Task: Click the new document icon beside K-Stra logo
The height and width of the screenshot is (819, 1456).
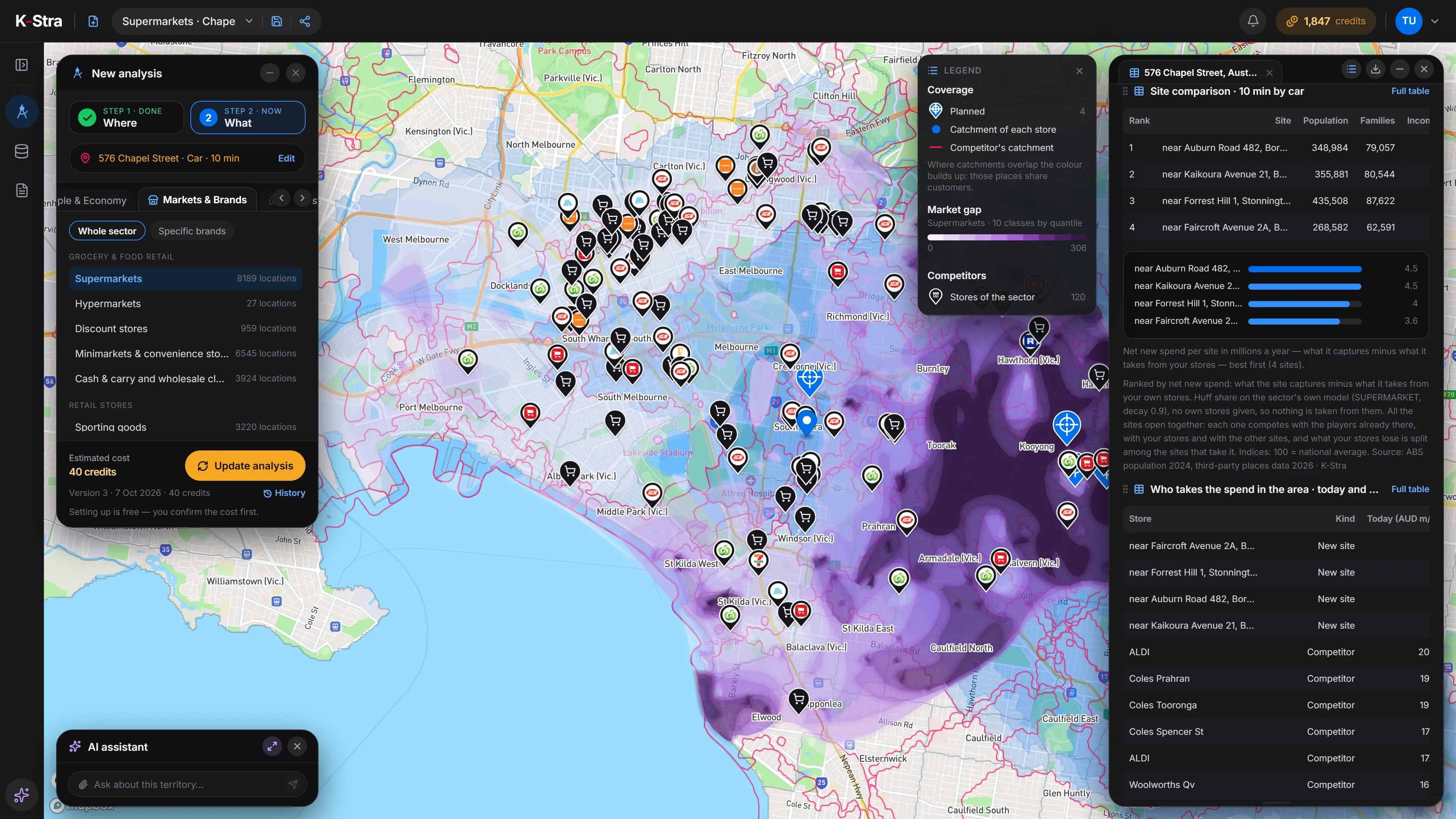Action: [93, 22]
